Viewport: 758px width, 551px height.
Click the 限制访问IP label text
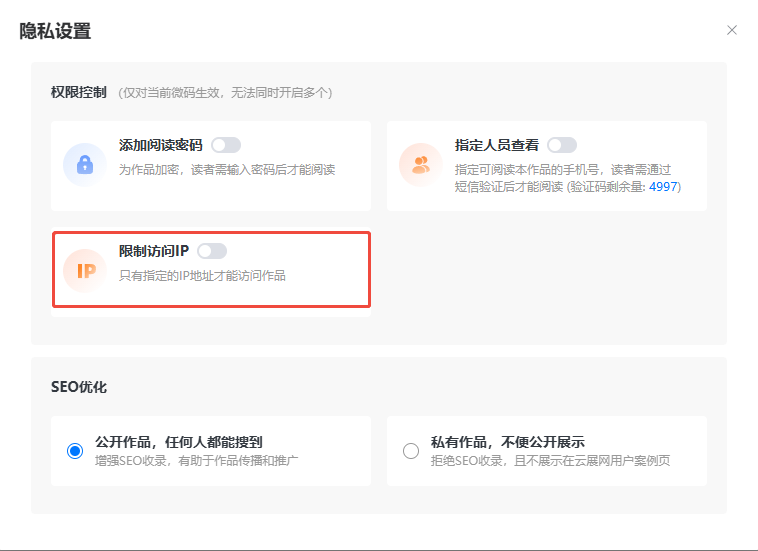click(153, 251)
